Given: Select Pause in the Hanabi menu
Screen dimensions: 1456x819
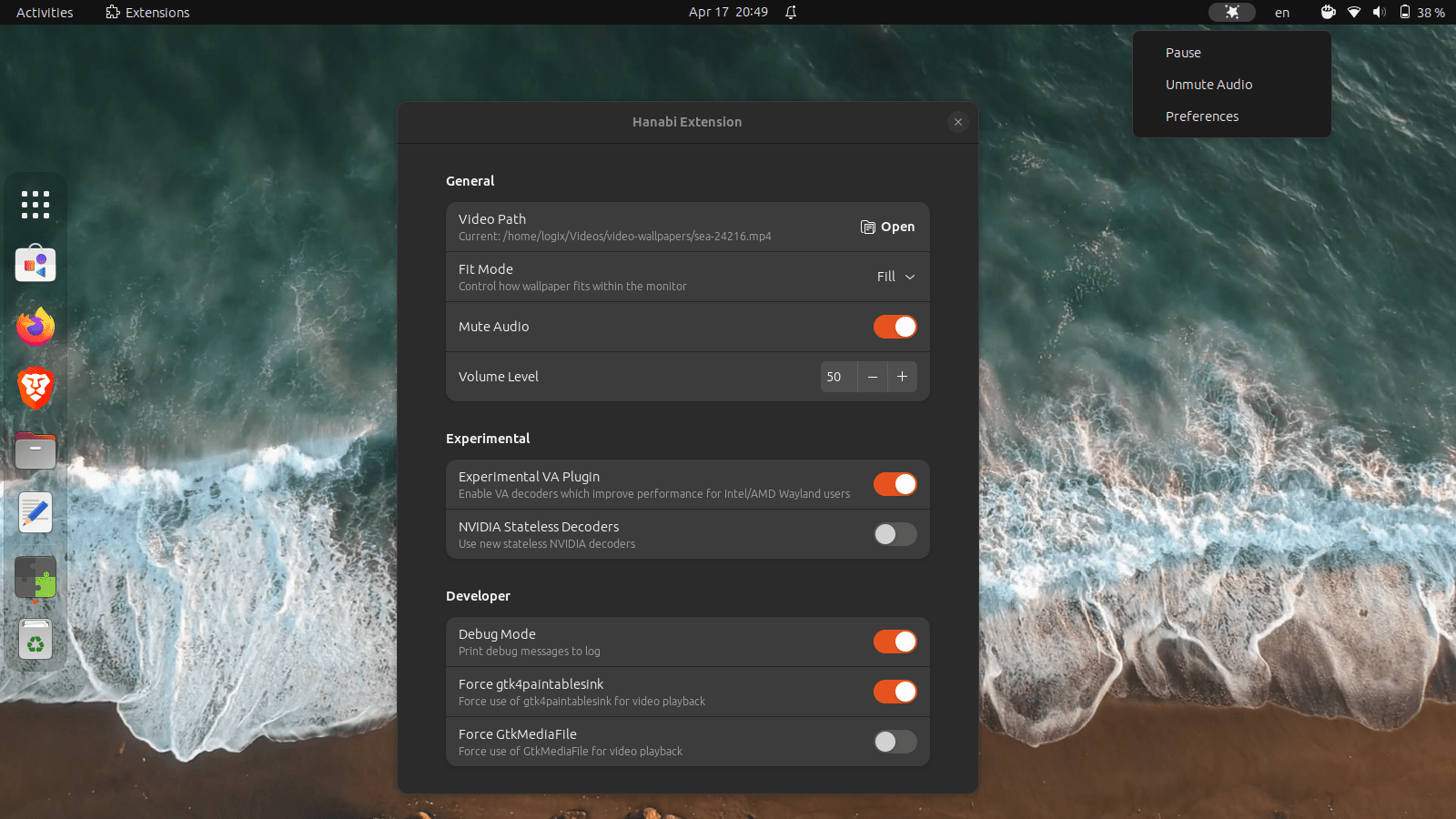Looking at the screenshot, I should (x=1183, y=53).
